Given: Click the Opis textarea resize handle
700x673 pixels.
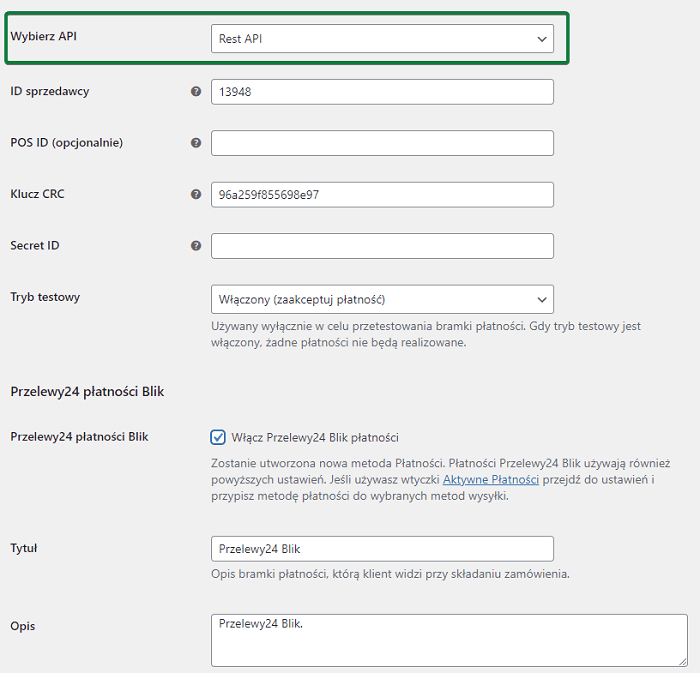Looking at the screenshot, I should (683, 662).
